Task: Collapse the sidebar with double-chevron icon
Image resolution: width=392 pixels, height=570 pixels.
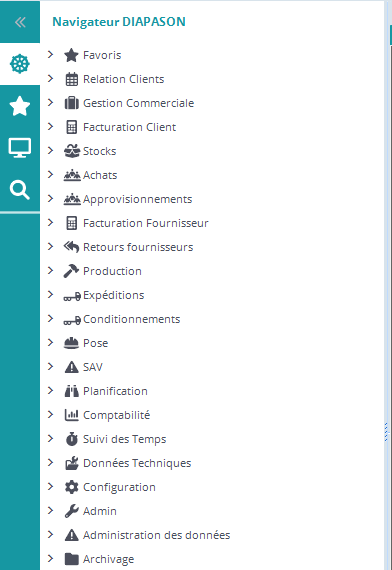Action: (20, 22)
